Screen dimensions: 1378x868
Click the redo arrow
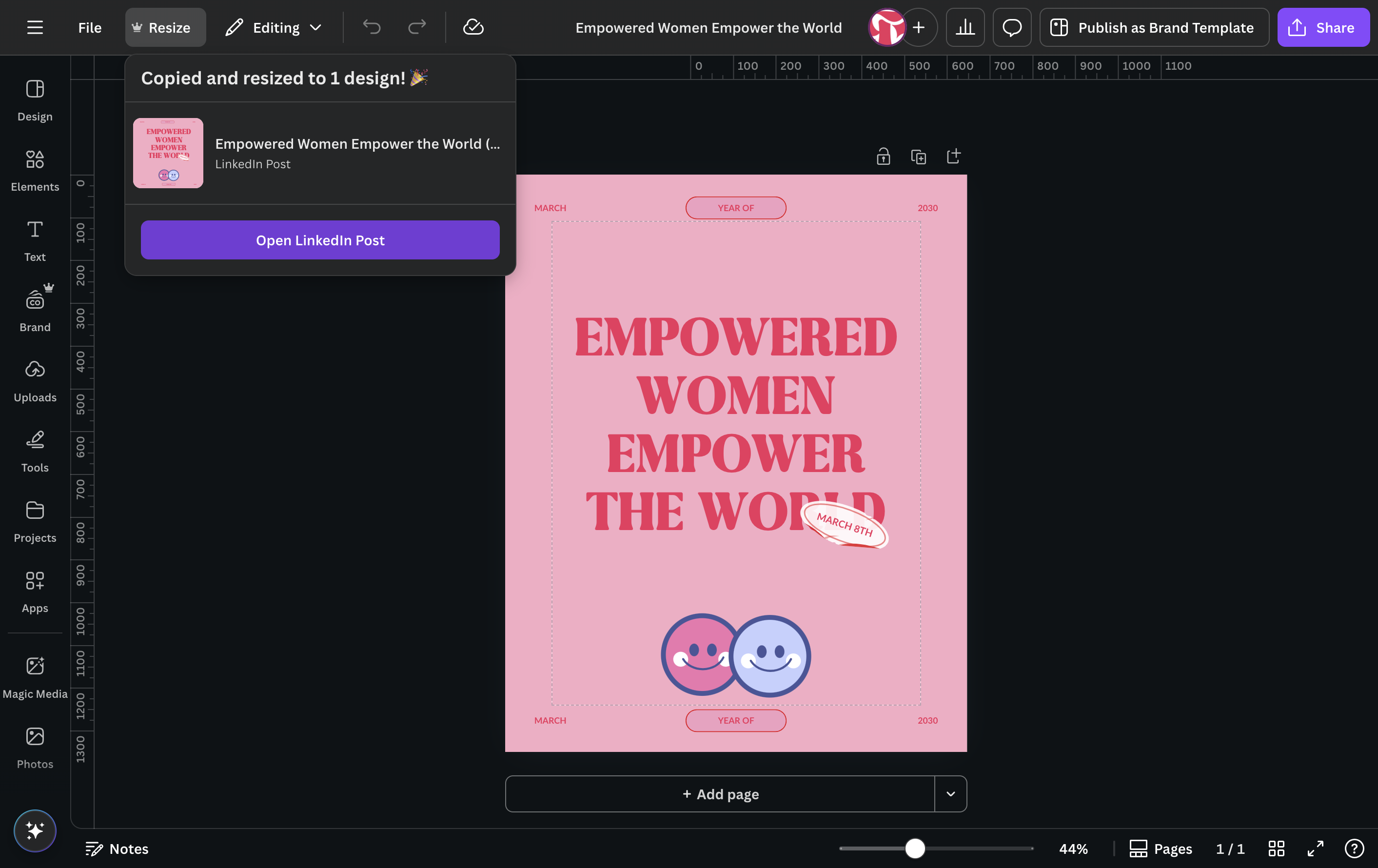coord(416,27)
